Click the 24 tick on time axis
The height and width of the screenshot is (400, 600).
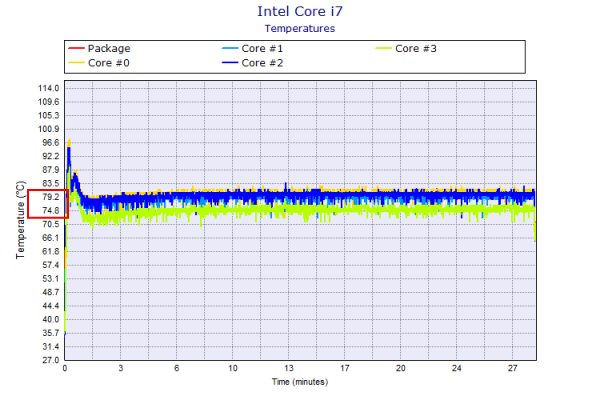457,368
